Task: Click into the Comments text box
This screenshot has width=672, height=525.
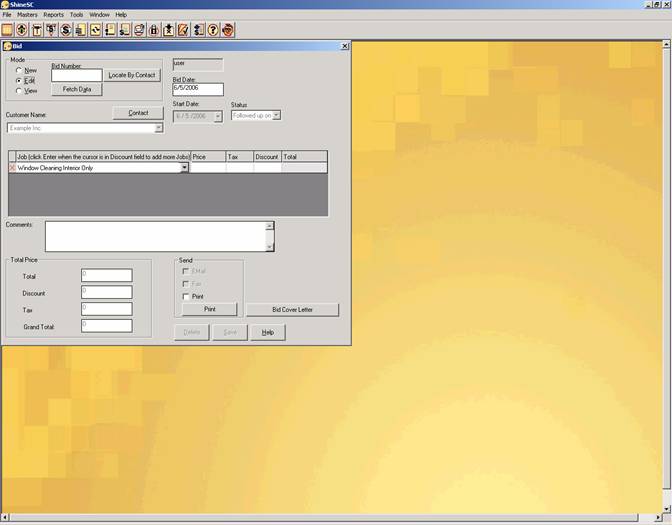Action: [x=156, y=237]
